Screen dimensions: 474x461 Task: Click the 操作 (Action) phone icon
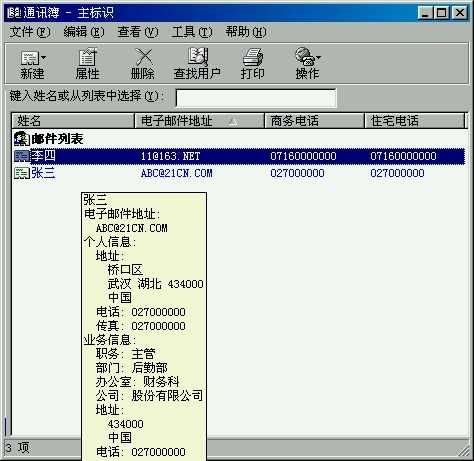click(305, 56)
